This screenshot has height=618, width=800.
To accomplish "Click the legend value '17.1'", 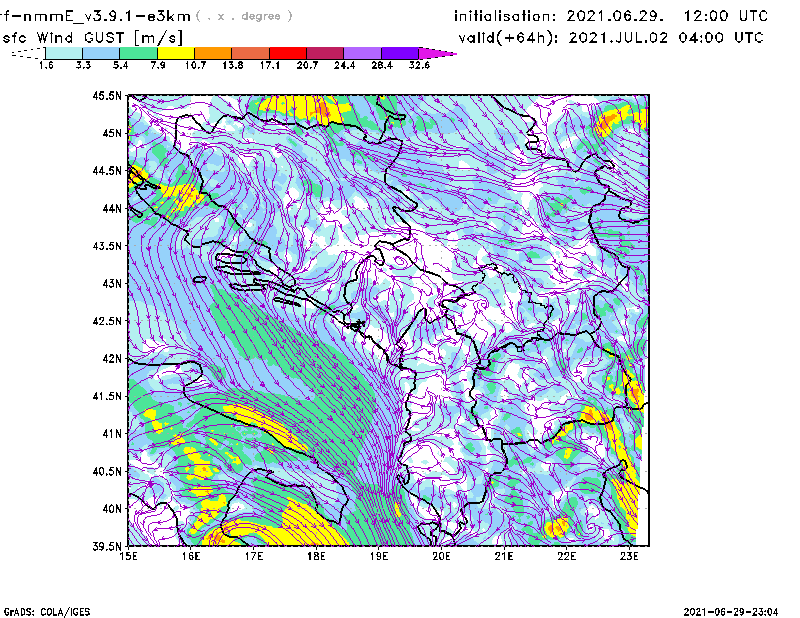I will [270, 65].
